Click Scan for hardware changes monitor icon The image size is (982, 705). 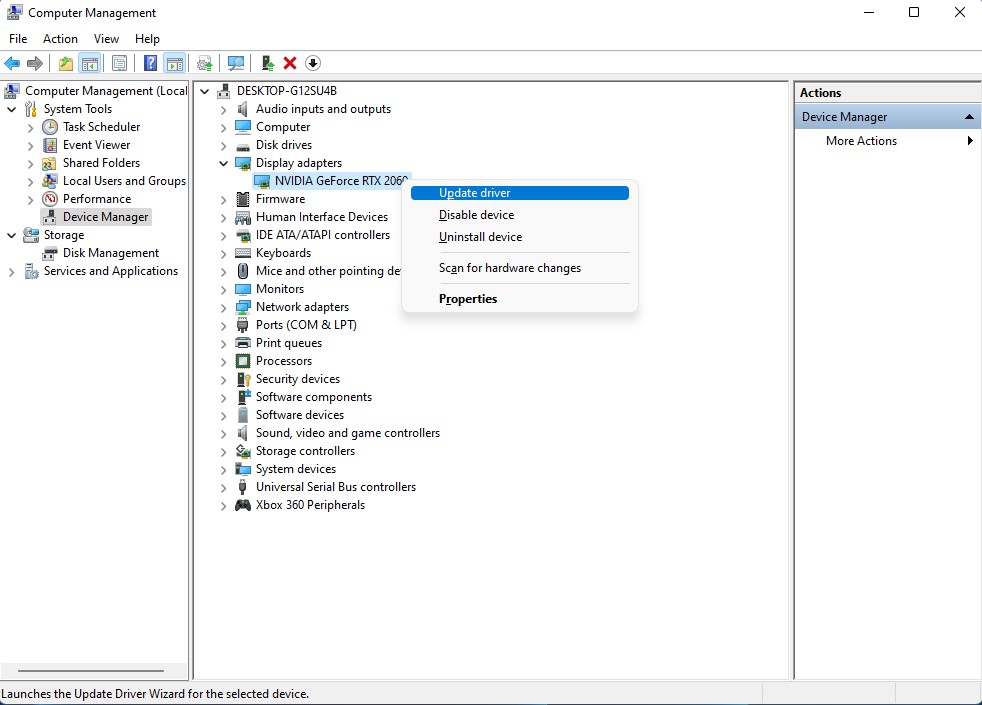pos(236,63)
